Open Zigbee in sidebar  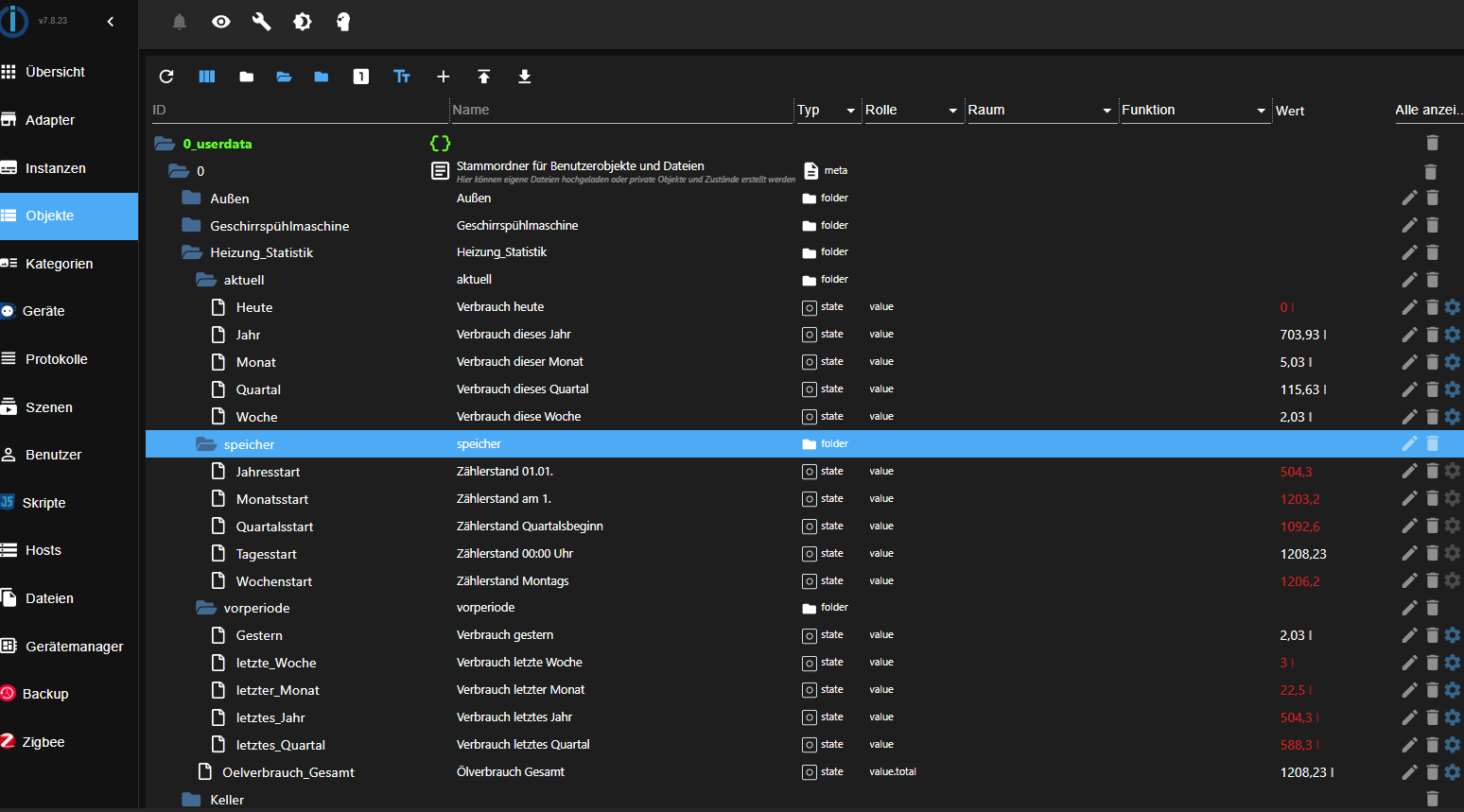point(69,742)
